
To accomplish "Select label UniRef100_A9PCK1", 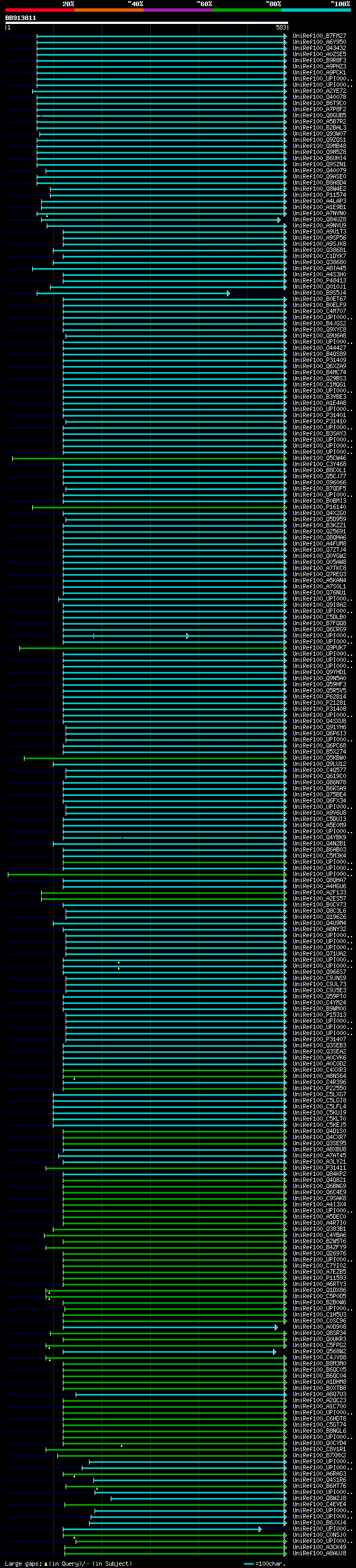I will tap(319, 73).
